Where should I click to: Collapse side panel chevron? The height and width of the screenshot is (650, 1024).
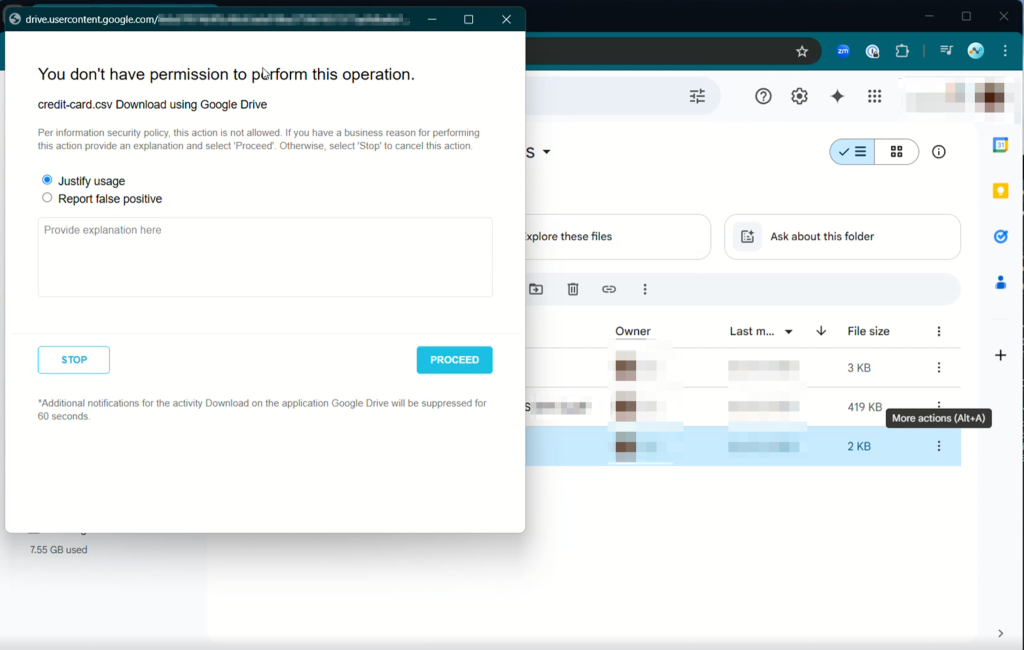click(1000, 633)
